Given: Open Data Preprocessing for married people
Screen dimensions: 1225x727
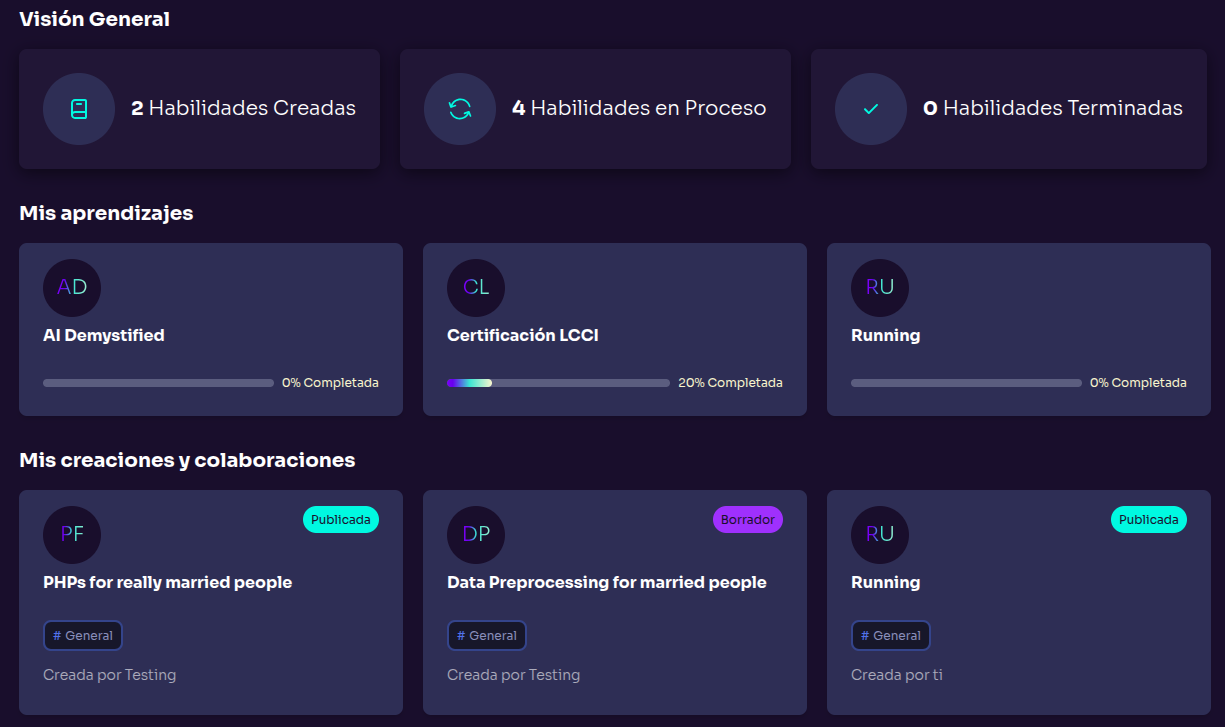Looking at the screenshot, I should click(x=607, y=583).
